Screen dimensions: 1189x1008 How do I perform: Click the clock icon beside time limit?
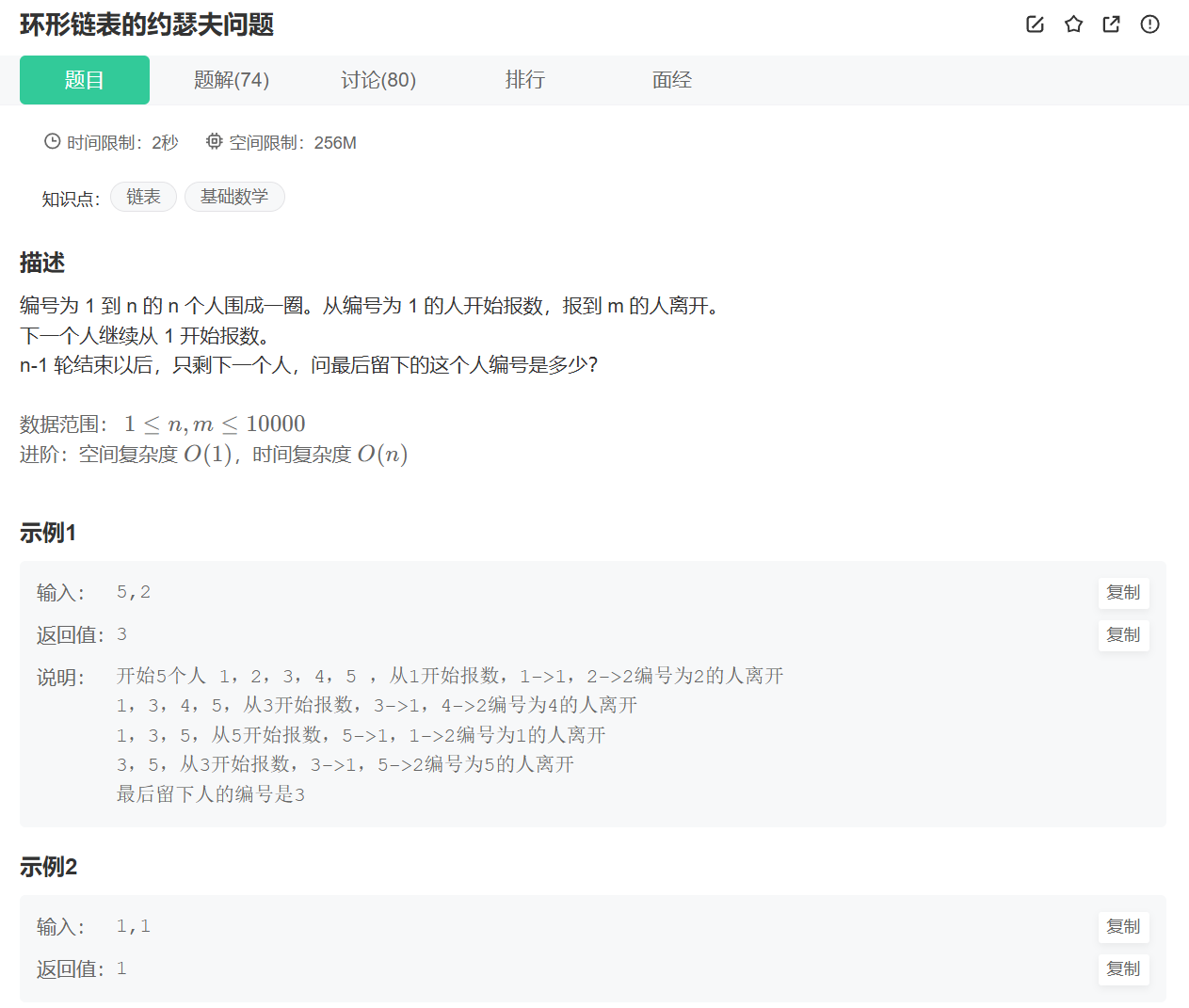(x=52, y=141)
